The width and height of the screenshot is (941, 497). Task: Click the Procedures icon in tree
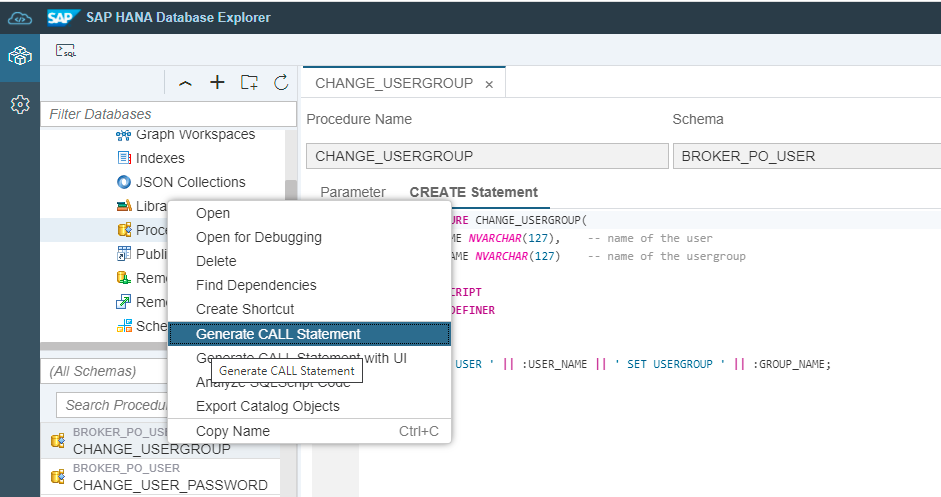(124, 230)
